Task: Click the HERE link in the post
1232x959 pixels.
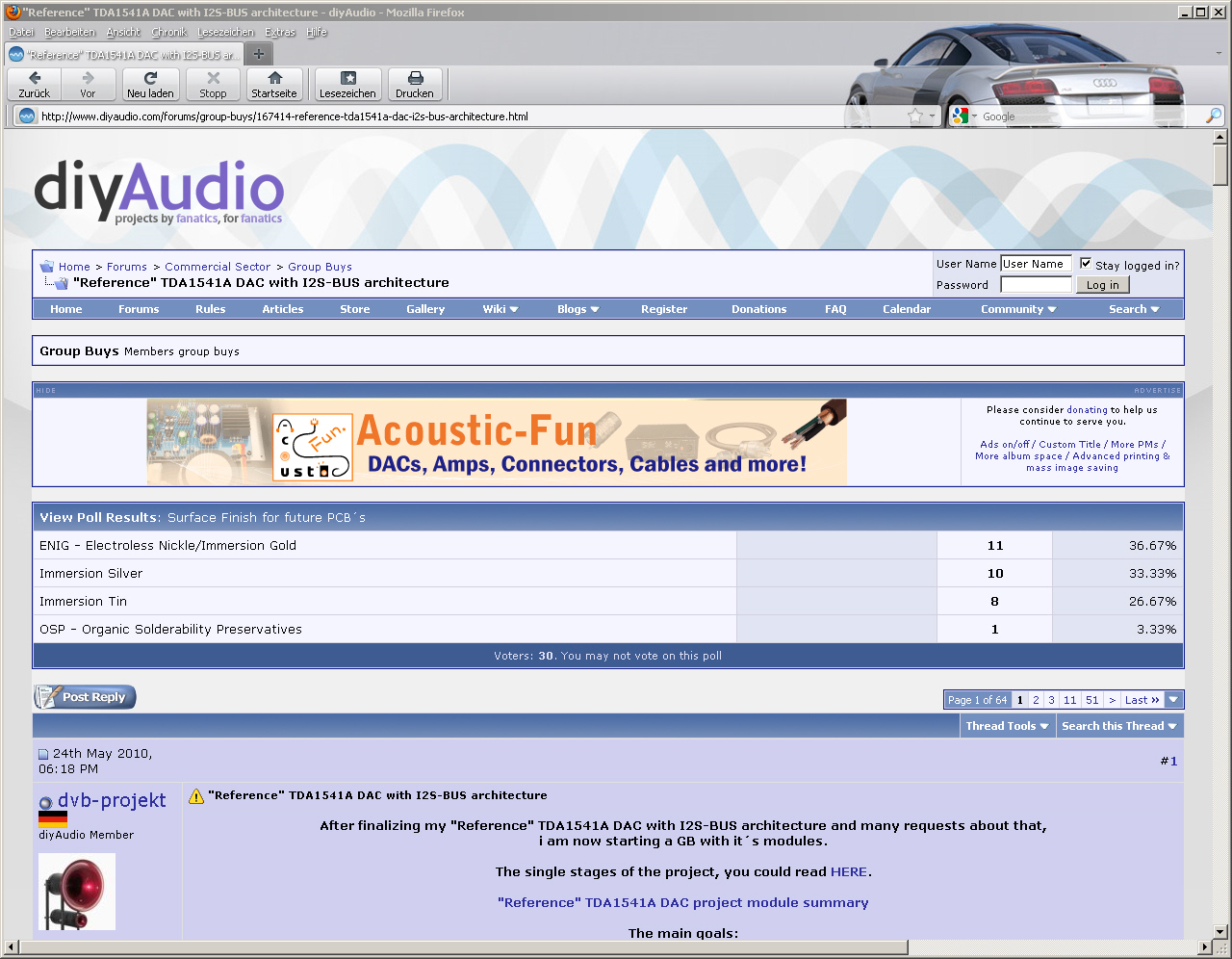Action: coord(849,871)
